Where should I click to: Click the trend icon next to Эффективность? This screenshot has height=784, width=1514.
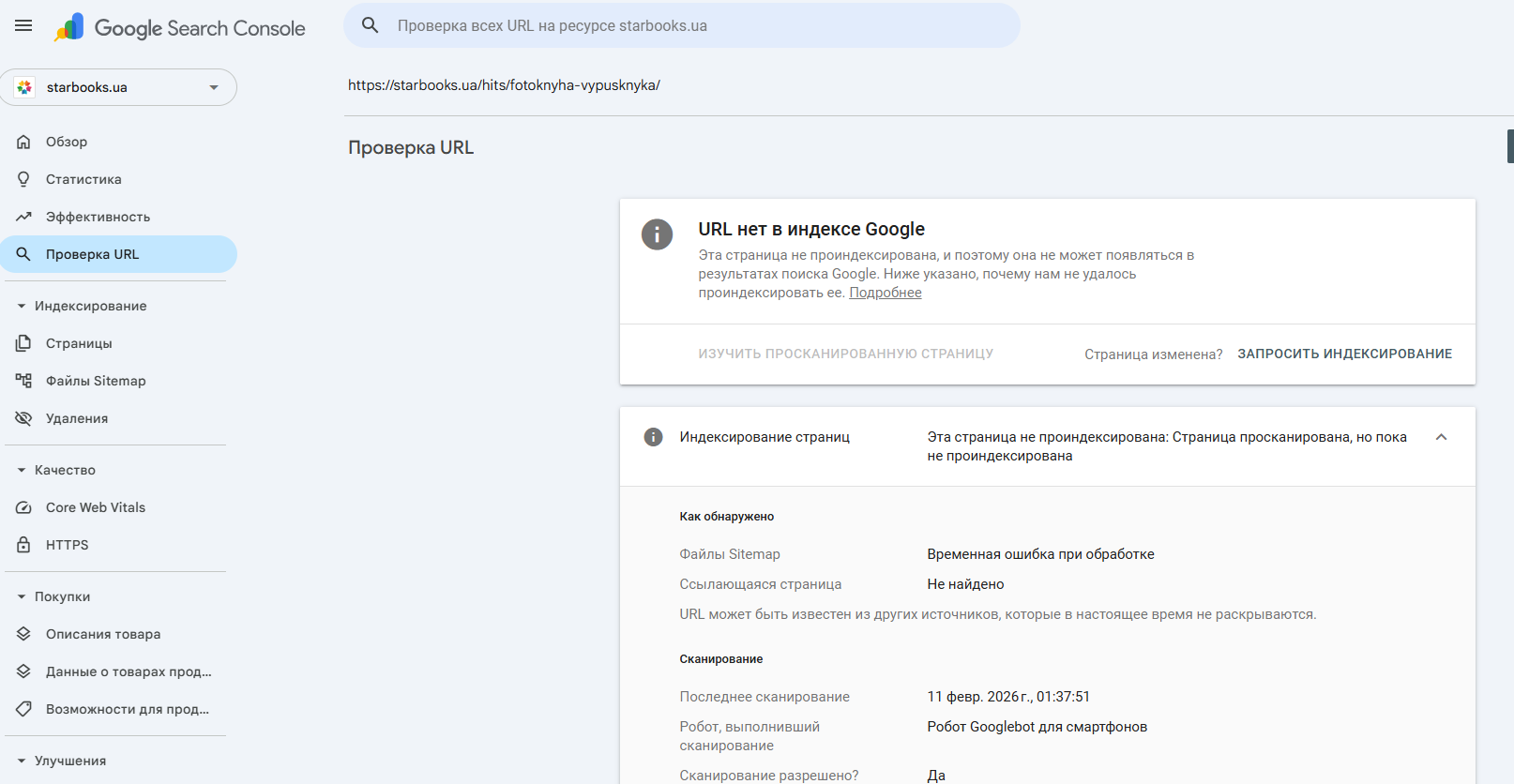point(23,217)
